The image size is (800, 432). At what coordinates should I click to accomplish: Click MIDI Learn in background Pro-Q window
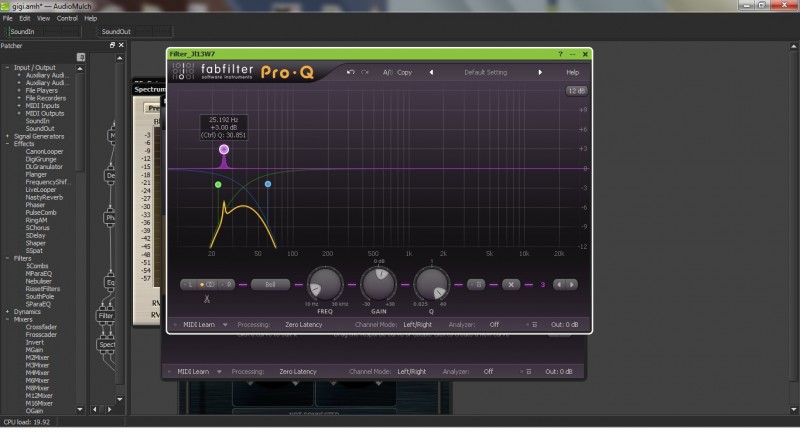193,372
